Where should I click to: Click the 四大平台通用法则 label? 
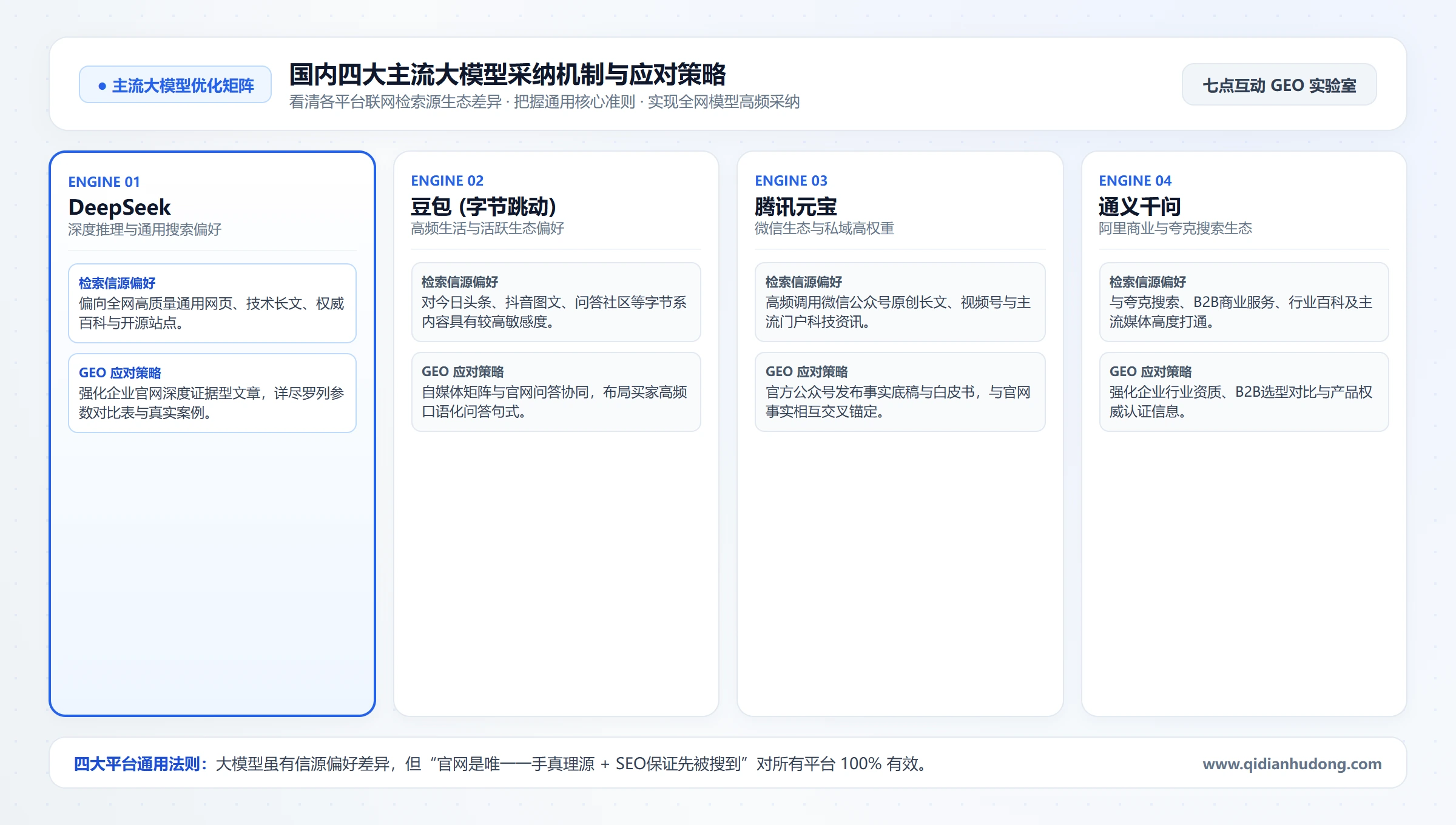pyautogui.click(x=141, y=764)
